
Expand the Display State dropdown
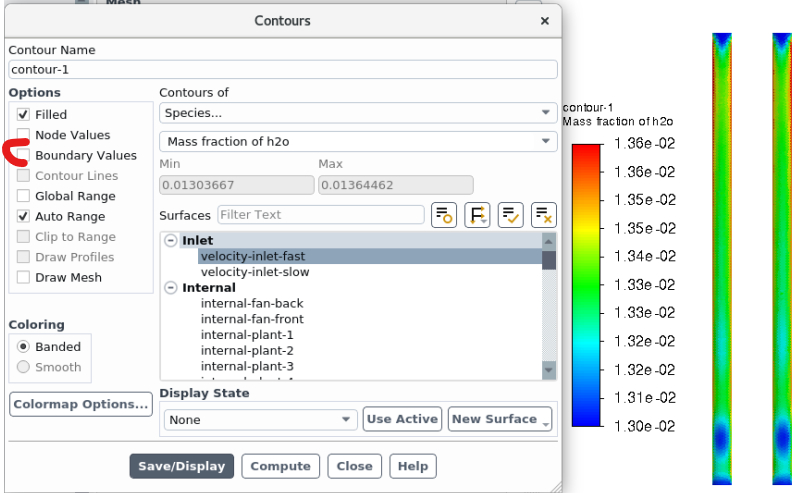tap(260, 420)
